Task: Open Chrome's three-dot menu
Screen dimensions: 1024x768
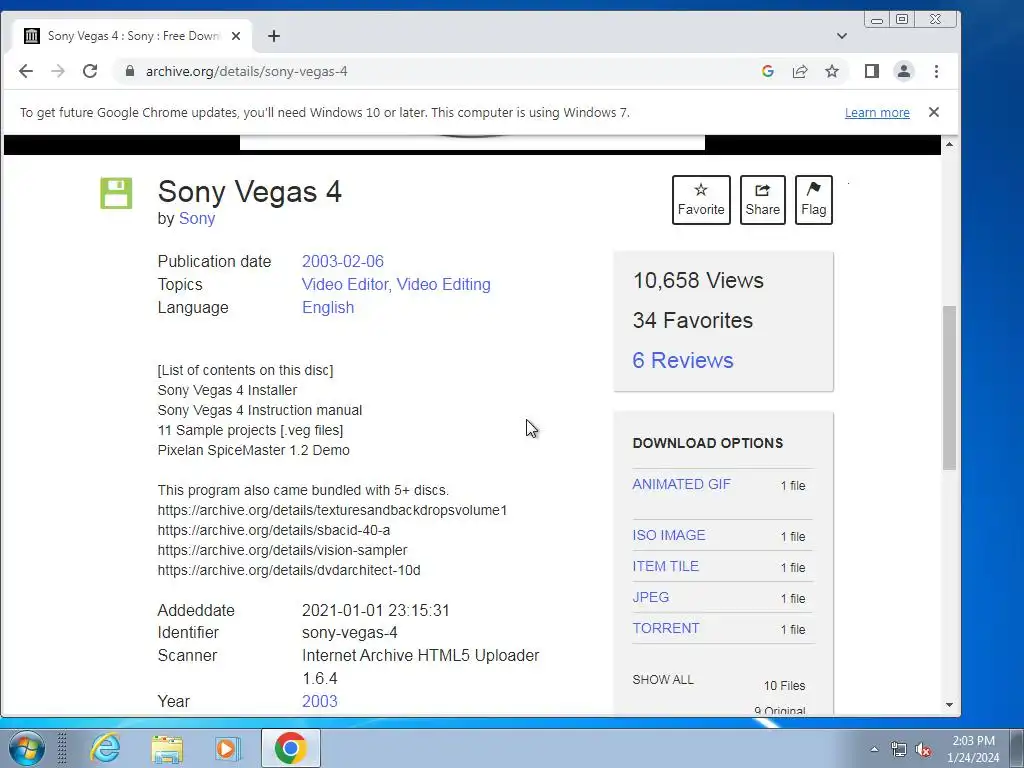Action: coord(936,71)
